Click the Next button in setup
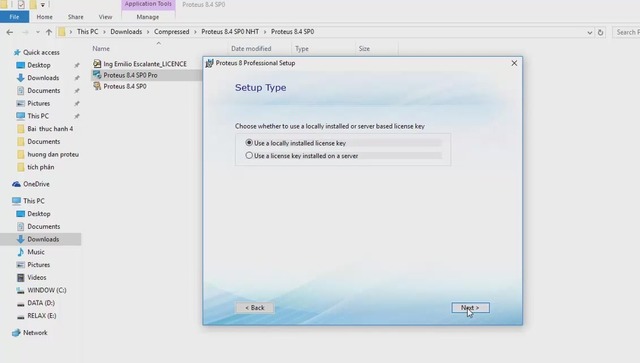Image resolution: width=640 pixels, height=363 pixels. [470, 307]
